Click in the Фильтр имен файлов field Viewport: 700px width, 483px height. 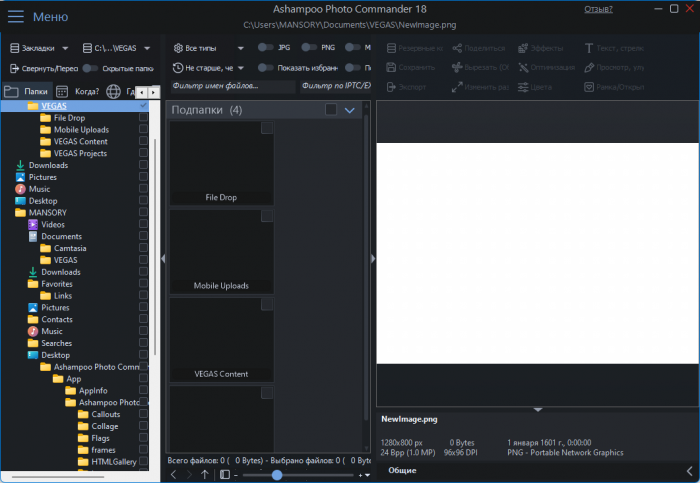tap(233, 86)
